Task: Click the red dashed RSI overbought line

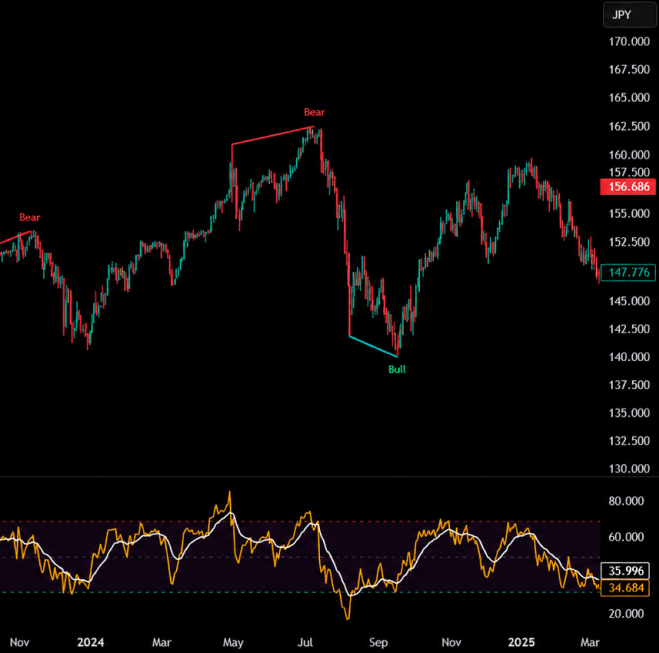Action: [x=300, y=522]
